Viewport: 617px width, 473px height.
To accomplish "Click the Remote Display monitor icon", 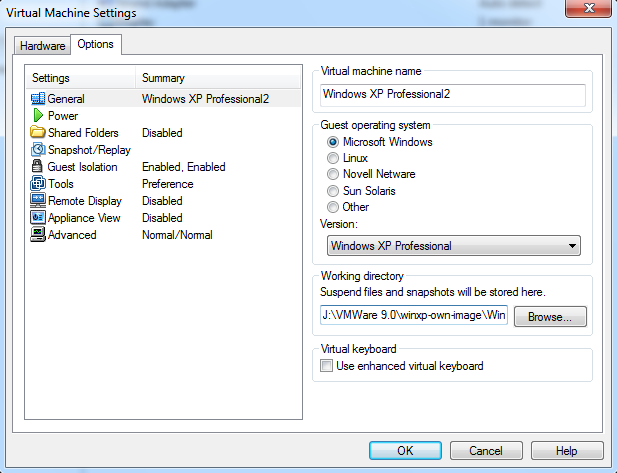I will (38, 200).
